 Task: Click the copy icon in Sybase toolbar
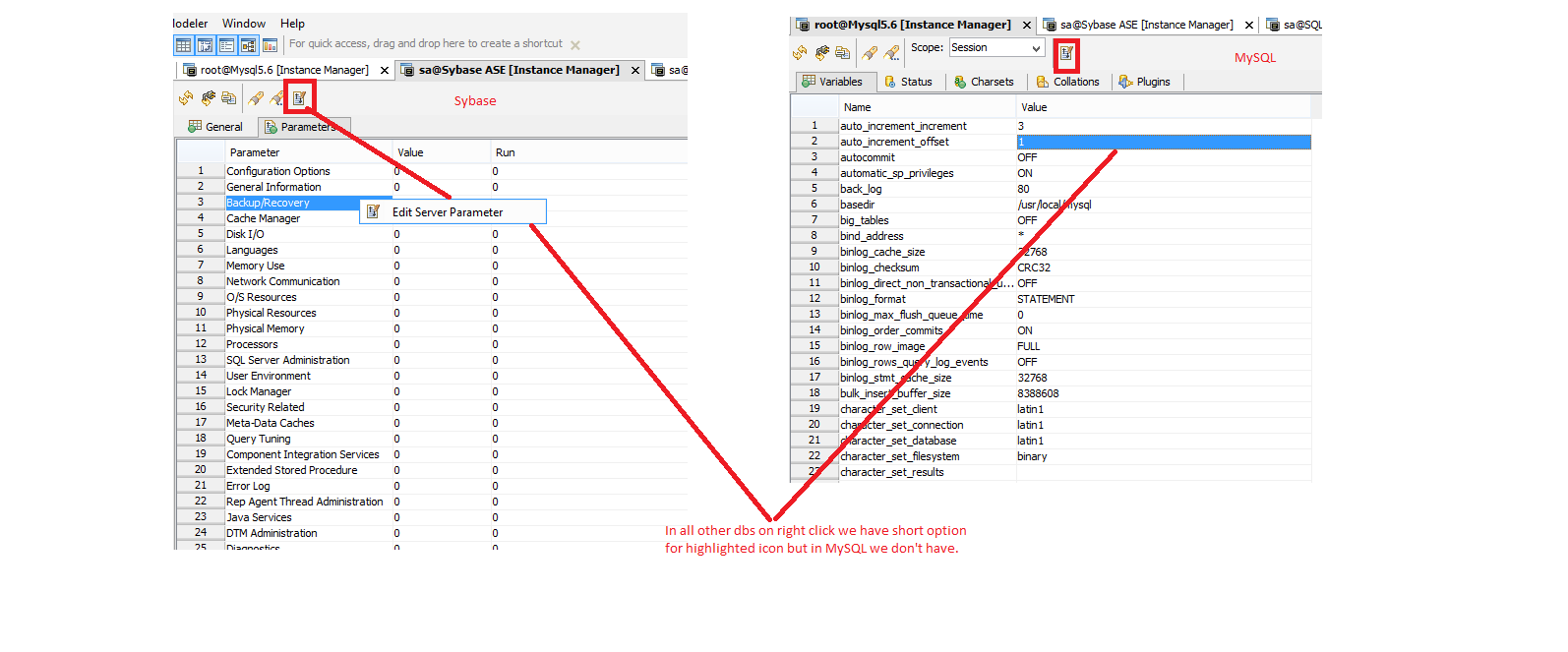click(229, 97)
